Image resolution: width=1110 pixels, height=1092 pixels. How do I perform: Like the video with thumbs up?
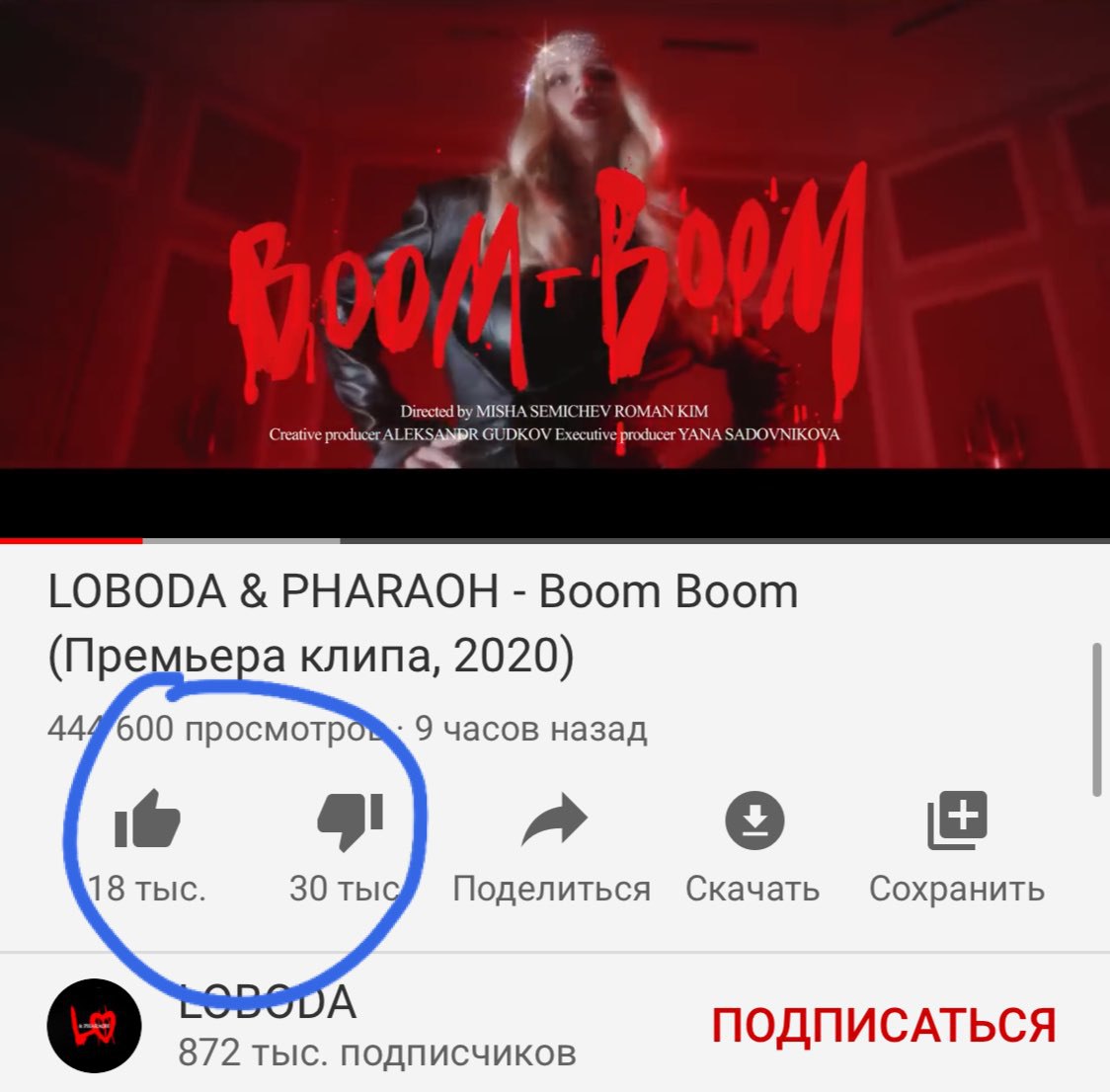point(147,819)
